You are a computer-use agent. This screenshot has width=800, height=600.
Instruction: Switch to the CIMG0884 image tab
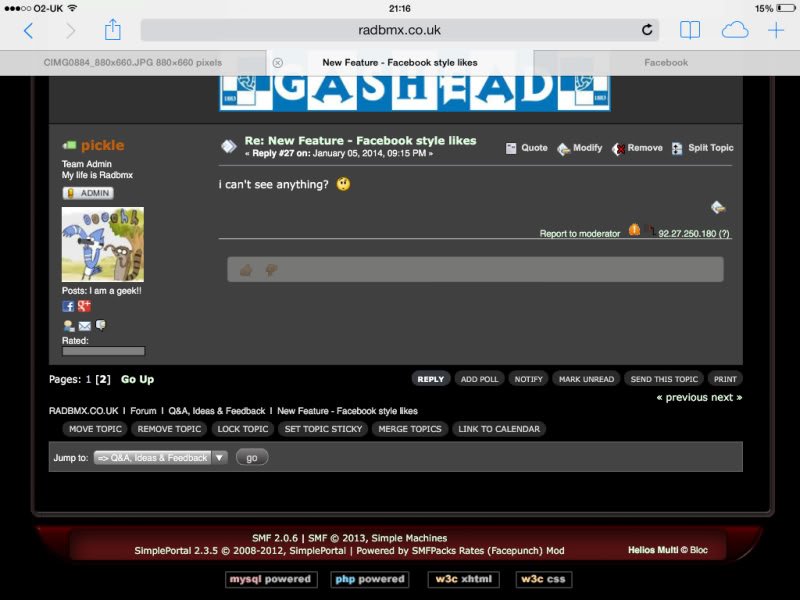click(x=133, y=63)
